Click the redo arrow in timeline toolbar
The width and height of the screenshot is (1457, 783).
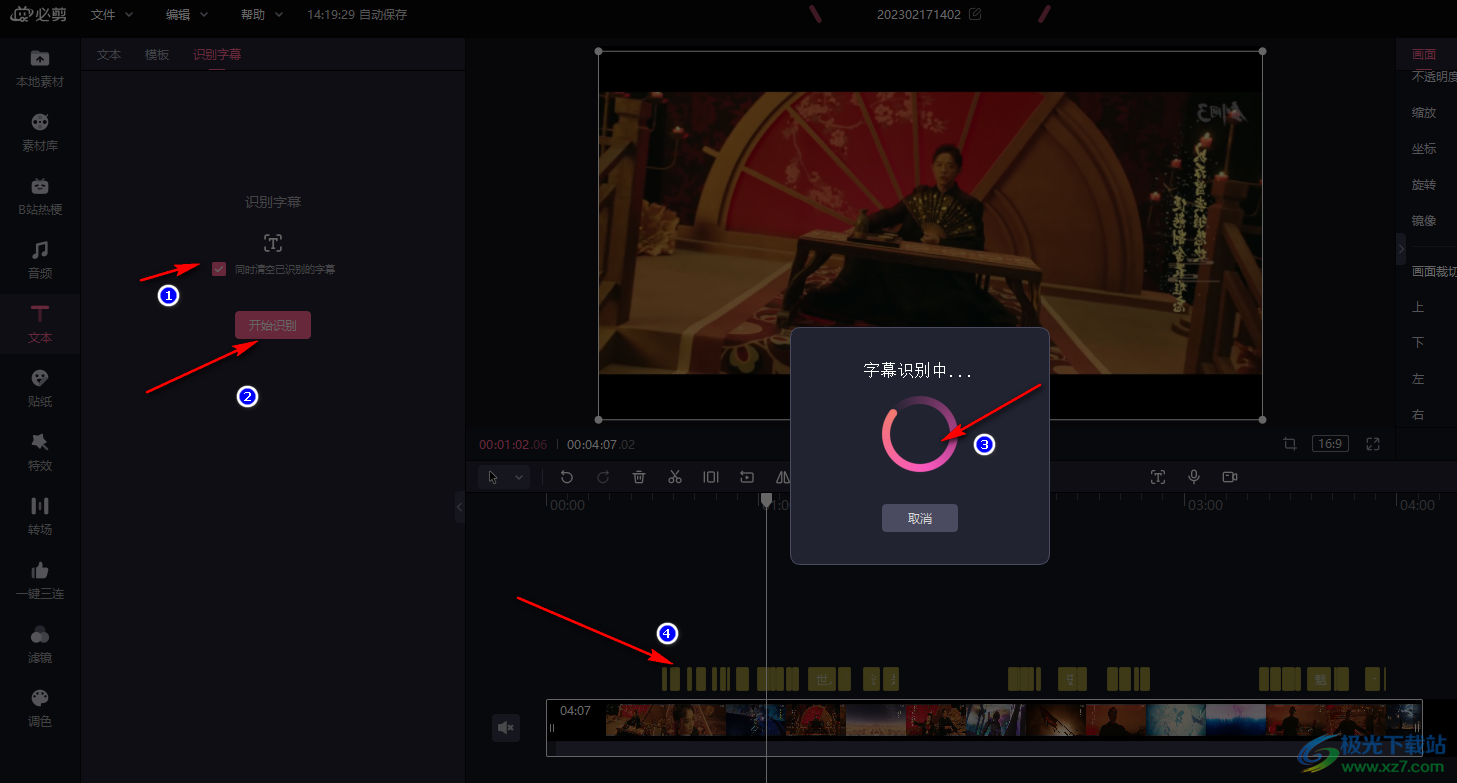coord(603,477)
